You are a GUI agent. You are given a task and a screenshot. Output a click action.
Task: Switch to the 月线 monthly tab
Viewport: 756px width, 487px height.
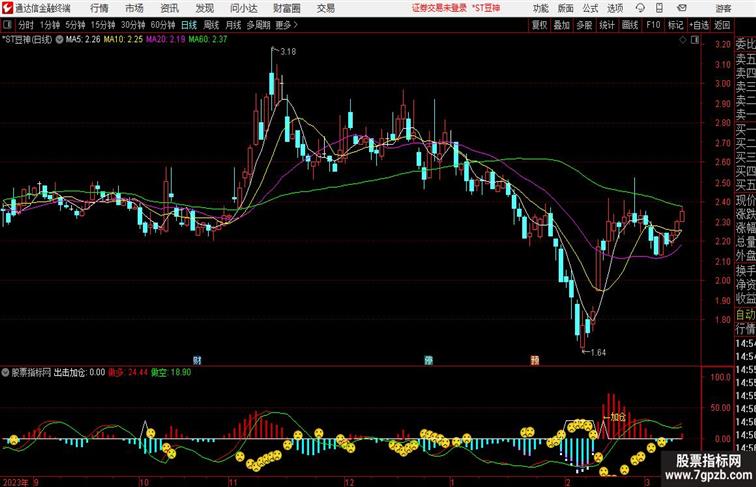pyautogui.click(x=233, y=25)
